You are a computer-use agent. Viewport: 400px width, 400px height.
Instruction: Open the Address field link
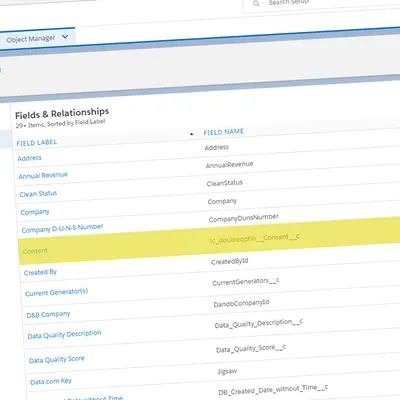29,158
